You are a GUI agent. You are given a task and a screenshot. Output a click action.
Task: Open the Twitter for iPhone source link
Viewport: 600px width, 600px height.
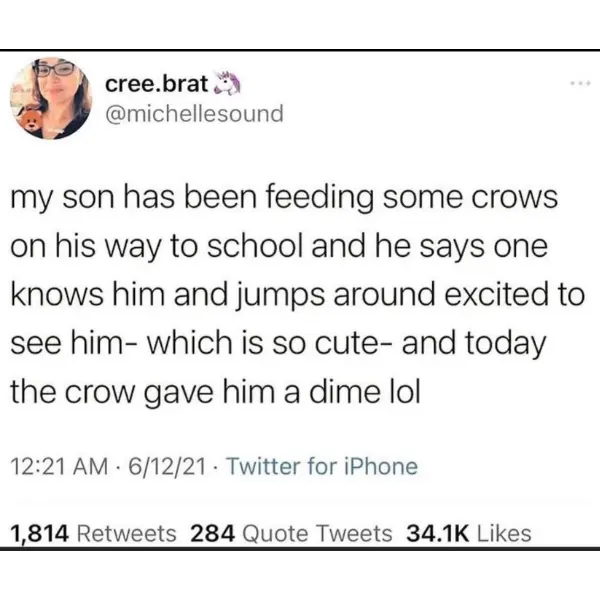[x=320, y=466]
